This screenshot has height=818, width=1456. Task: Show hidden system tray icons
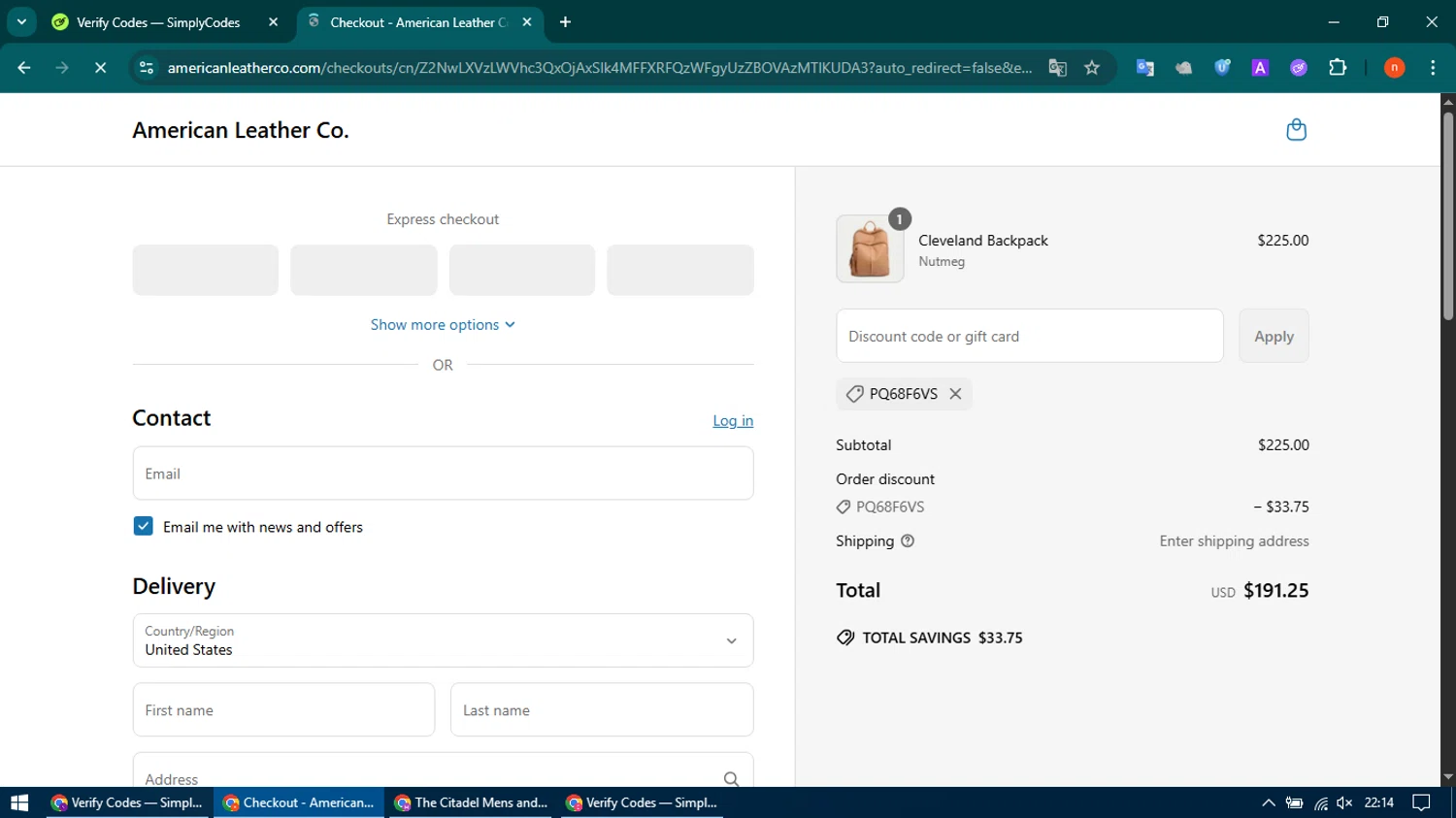(x=1269, y=802)
